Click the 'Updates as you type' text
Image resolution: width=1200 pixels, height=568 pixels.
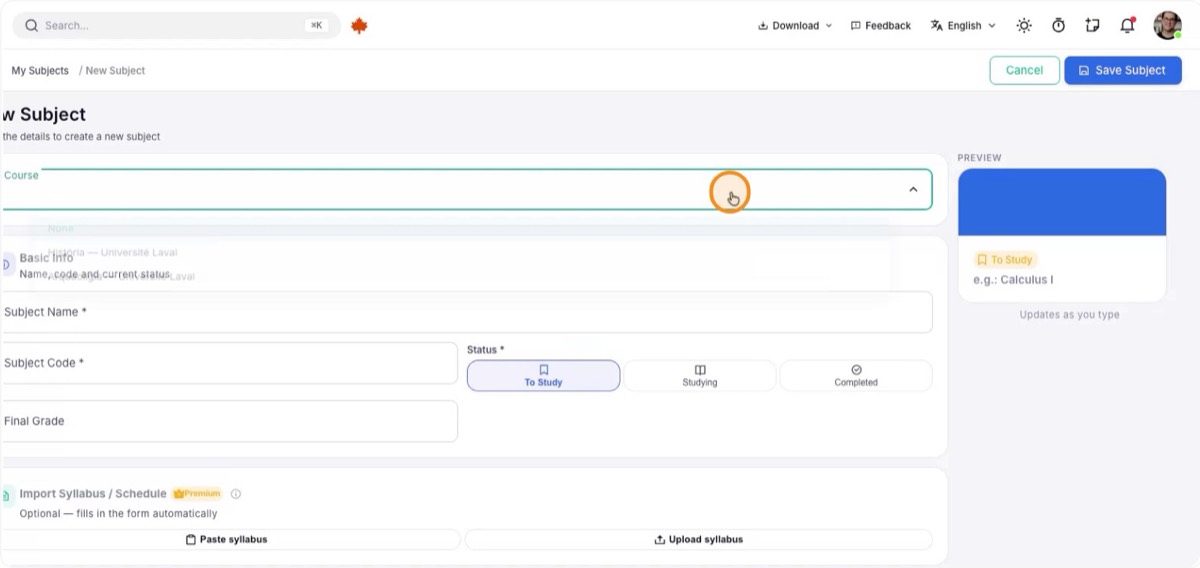click(x=1069, y=315)
